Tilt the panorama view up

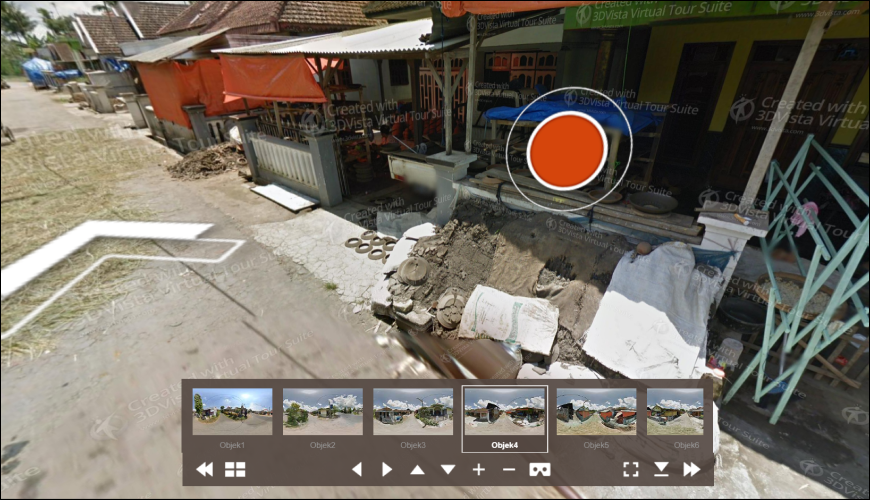417,469
